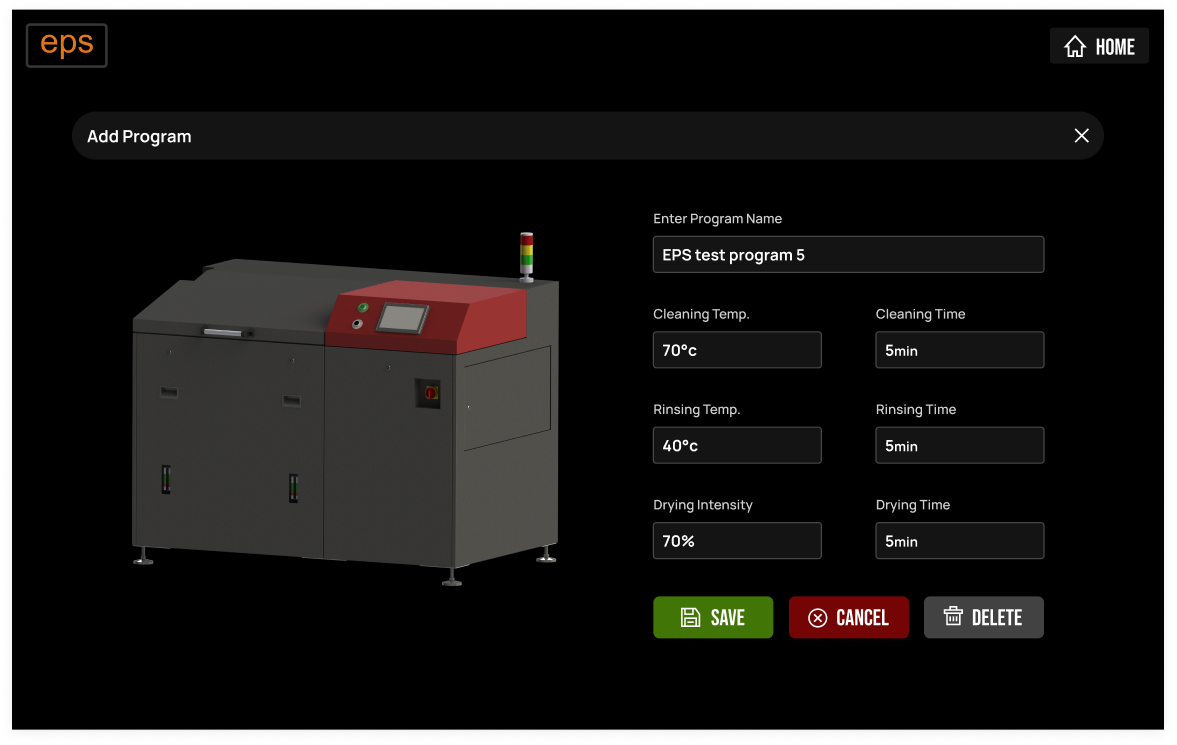Adjust the Drying Intensity percentage field
This screenshot has height=745, width=1177.
pyautogui.click(x=737, y=541)
